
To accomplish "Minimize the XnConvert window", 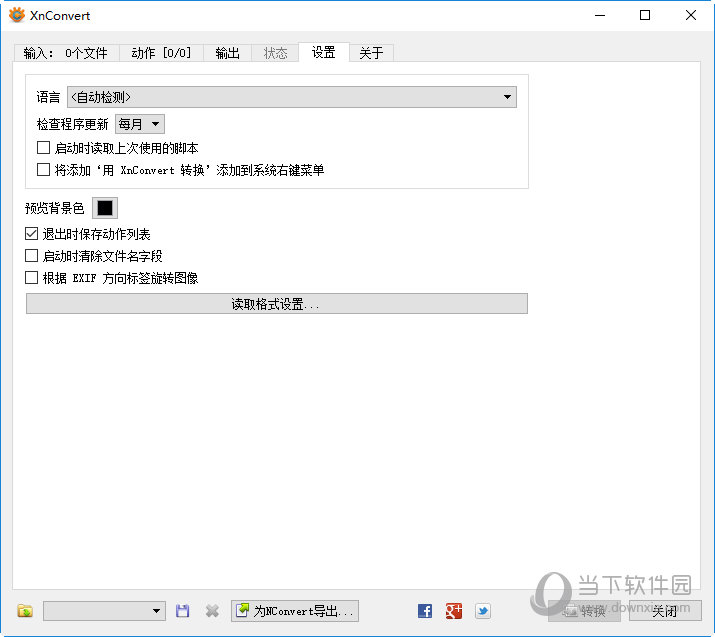I will click(600, 15).
